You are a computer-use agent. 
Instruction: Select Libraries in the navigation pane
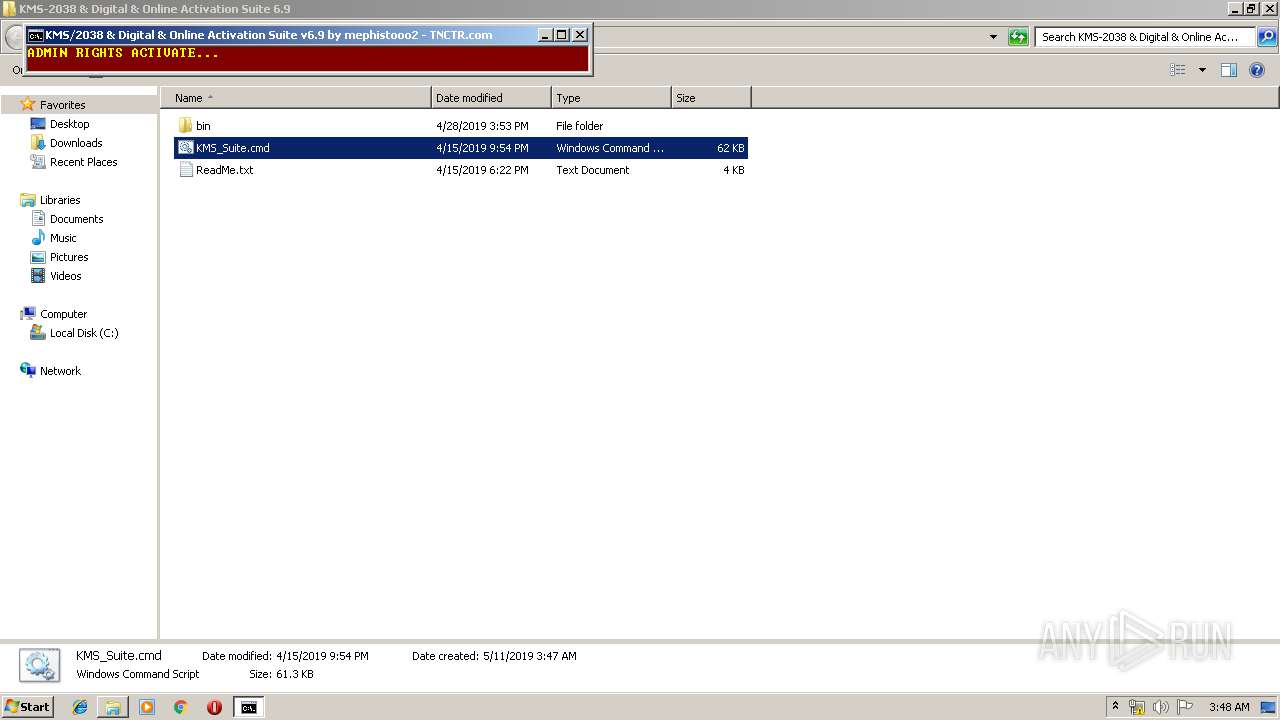(60, 200)
